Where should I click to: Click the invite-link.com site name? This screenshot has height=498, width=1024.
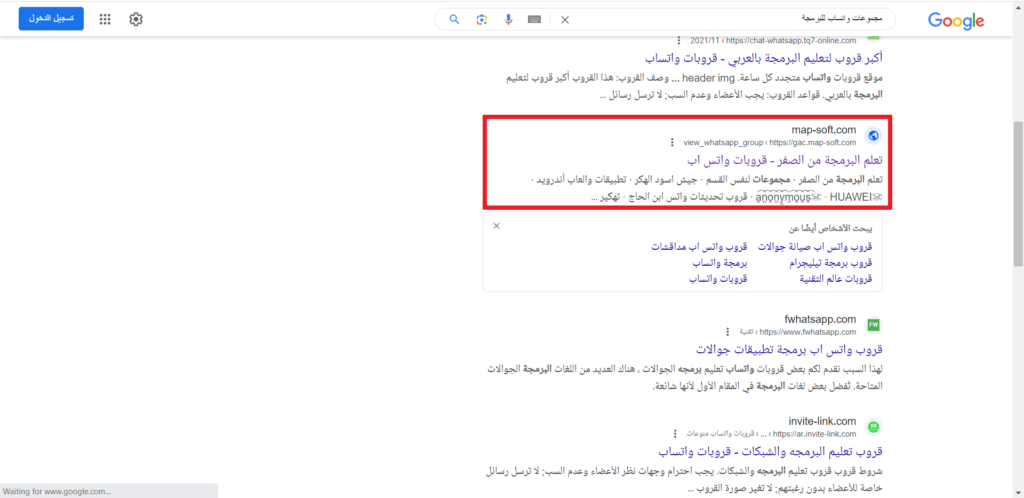(x=823, y=421)
